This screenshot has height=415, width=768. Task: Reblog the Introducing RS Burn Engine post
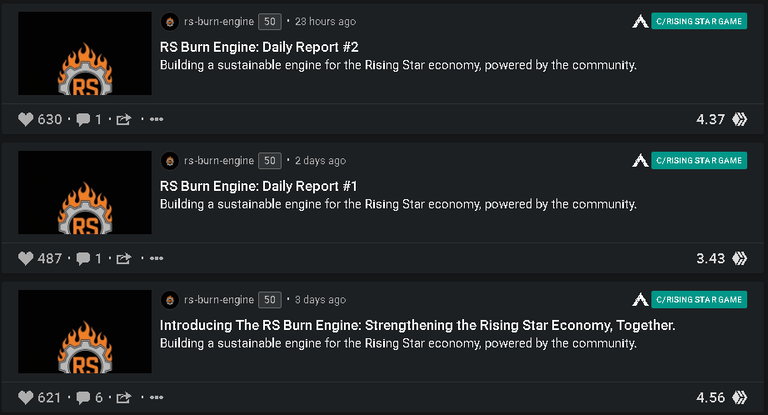coord(123,397)
